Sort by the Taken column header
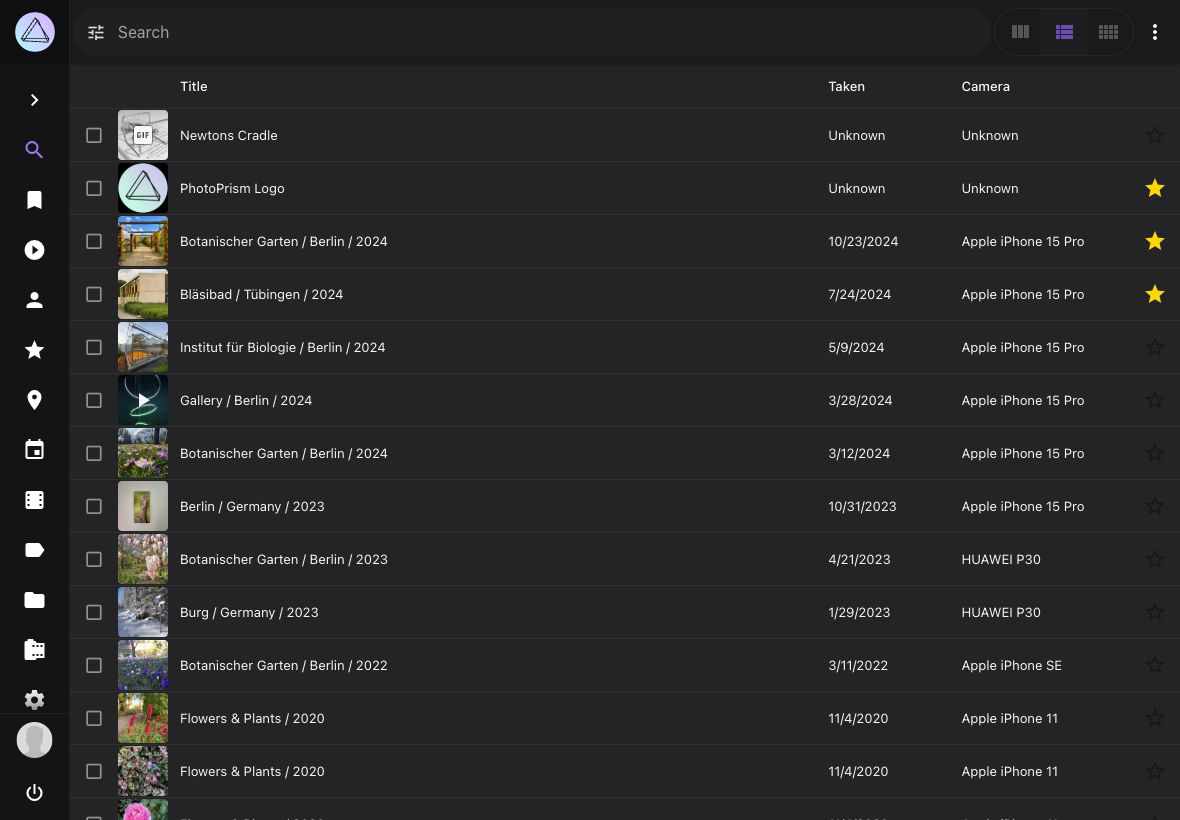1180x820 pixels. point(846,87)
